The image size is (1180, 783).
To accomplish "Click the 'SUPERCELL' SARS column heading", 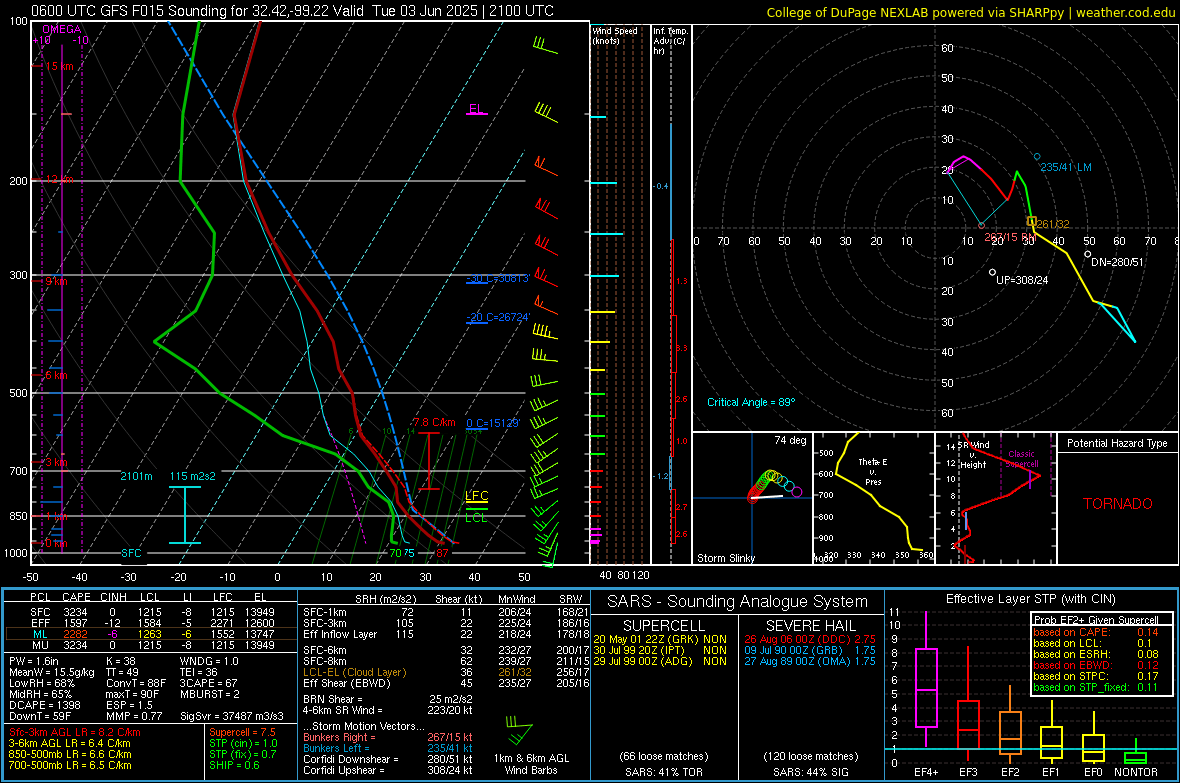I will (x=664, y=626).
